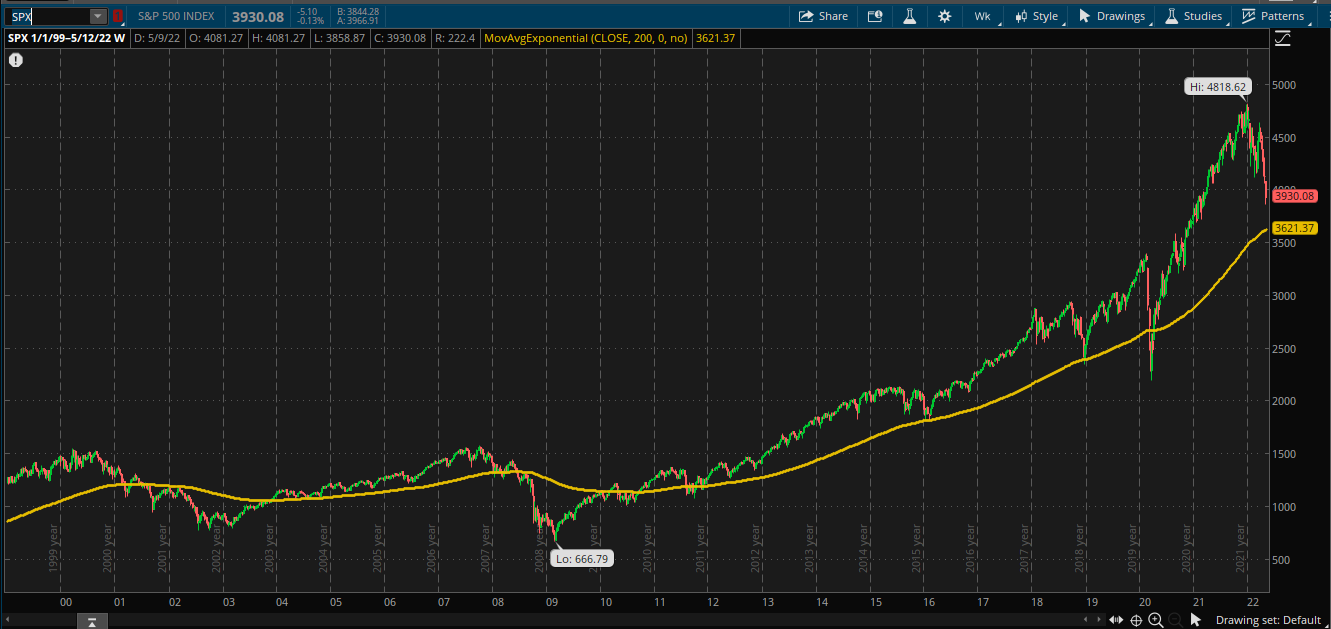This screenshot has width=1331, height=629.
Task: Click the 22 year label on the time axis
Action: point(1252,603)
